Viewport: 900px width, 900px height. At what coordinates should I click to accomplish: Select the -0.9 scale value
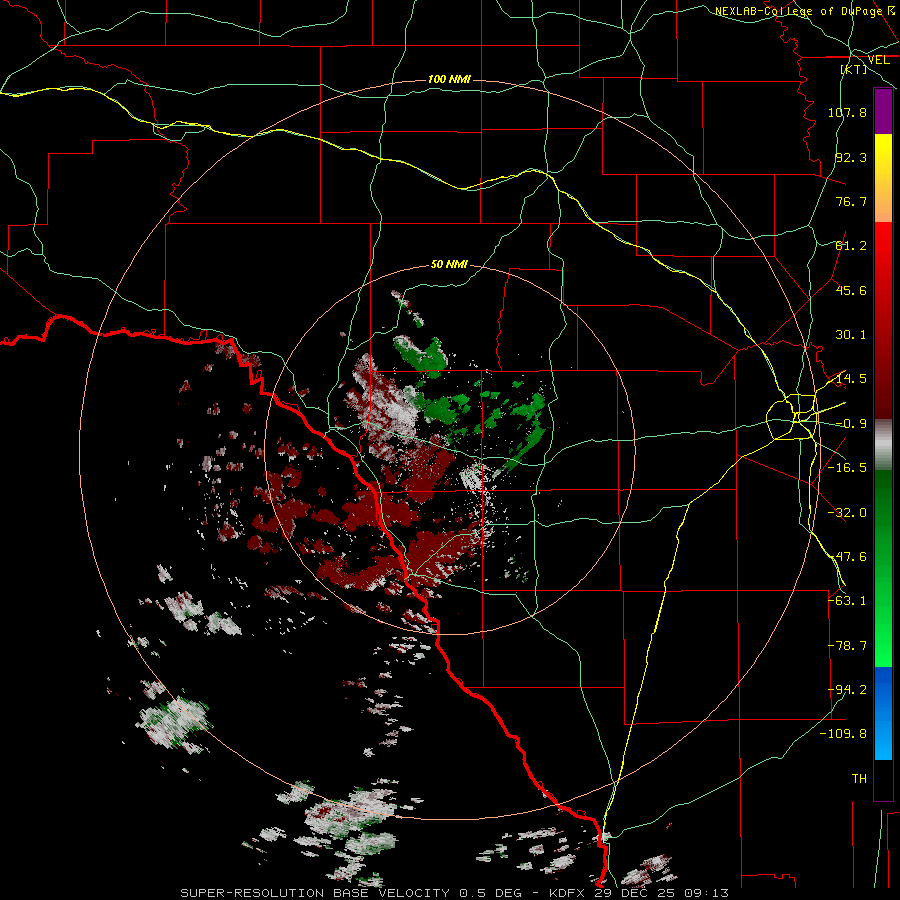(851, 424)
